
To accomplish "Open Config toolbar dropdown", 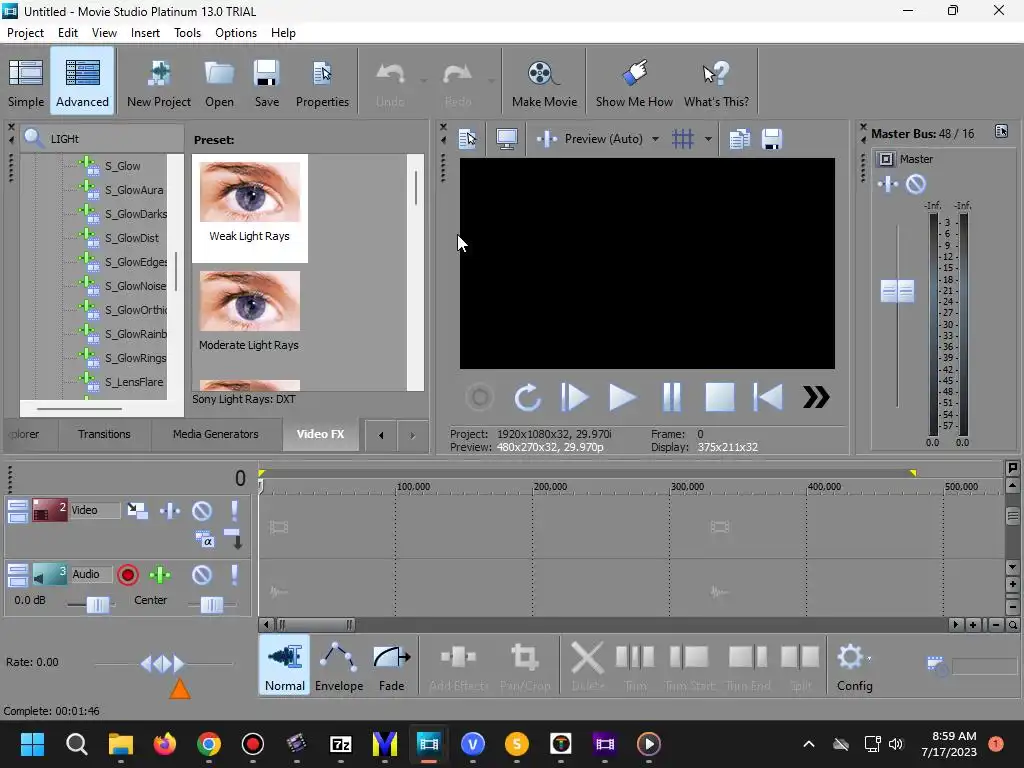I will click(854, 665).
